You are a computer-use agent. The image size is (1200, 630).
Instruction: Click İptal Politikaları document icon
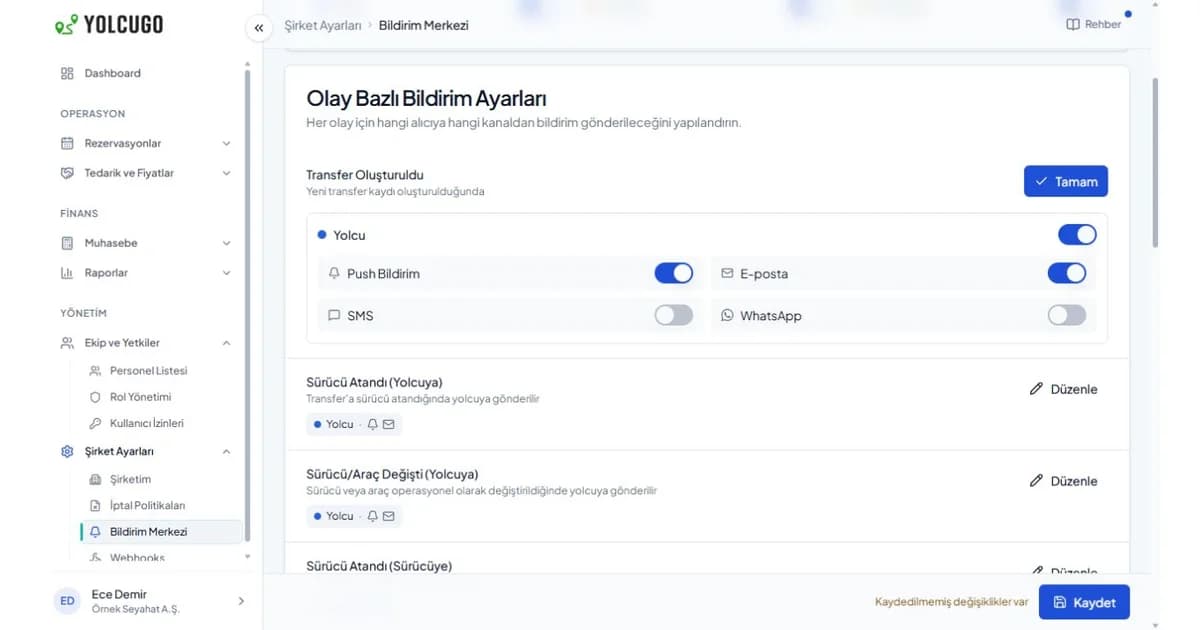(x=96, y=505)
